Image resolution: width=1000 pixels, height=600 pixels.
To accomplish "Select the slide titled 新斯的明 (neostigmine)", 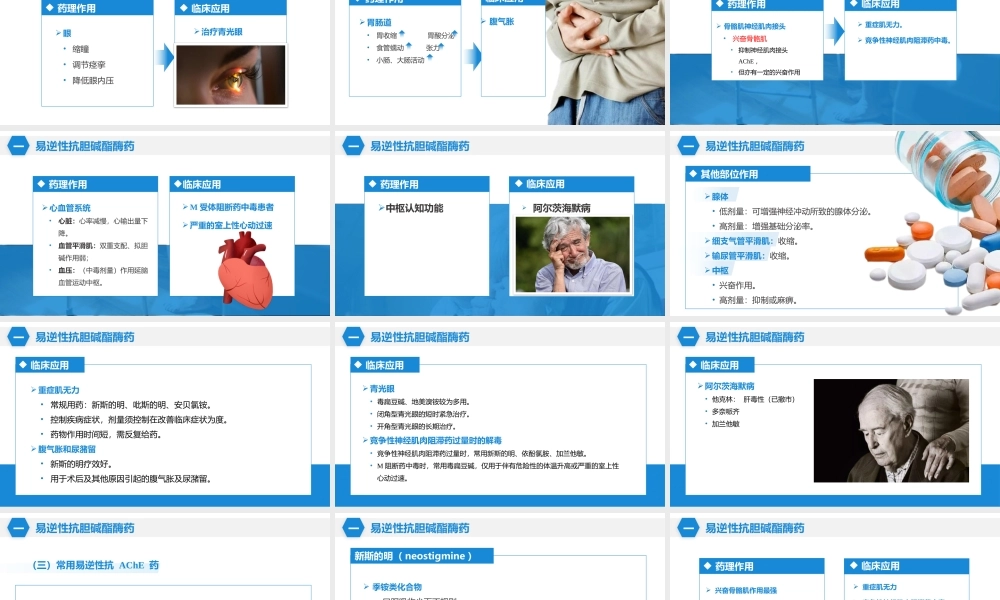I will 499,557.
